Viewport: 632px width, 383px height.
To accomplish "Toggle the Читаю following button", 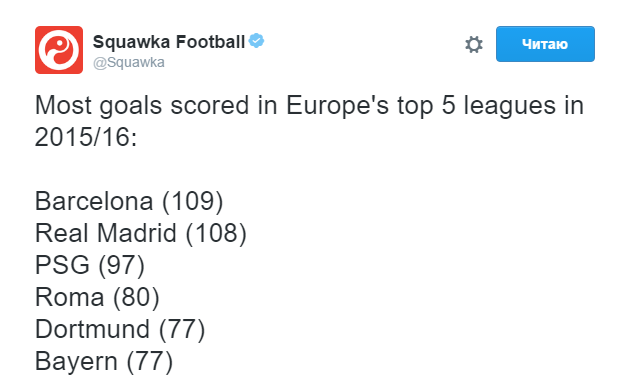I will click(545, 44).
